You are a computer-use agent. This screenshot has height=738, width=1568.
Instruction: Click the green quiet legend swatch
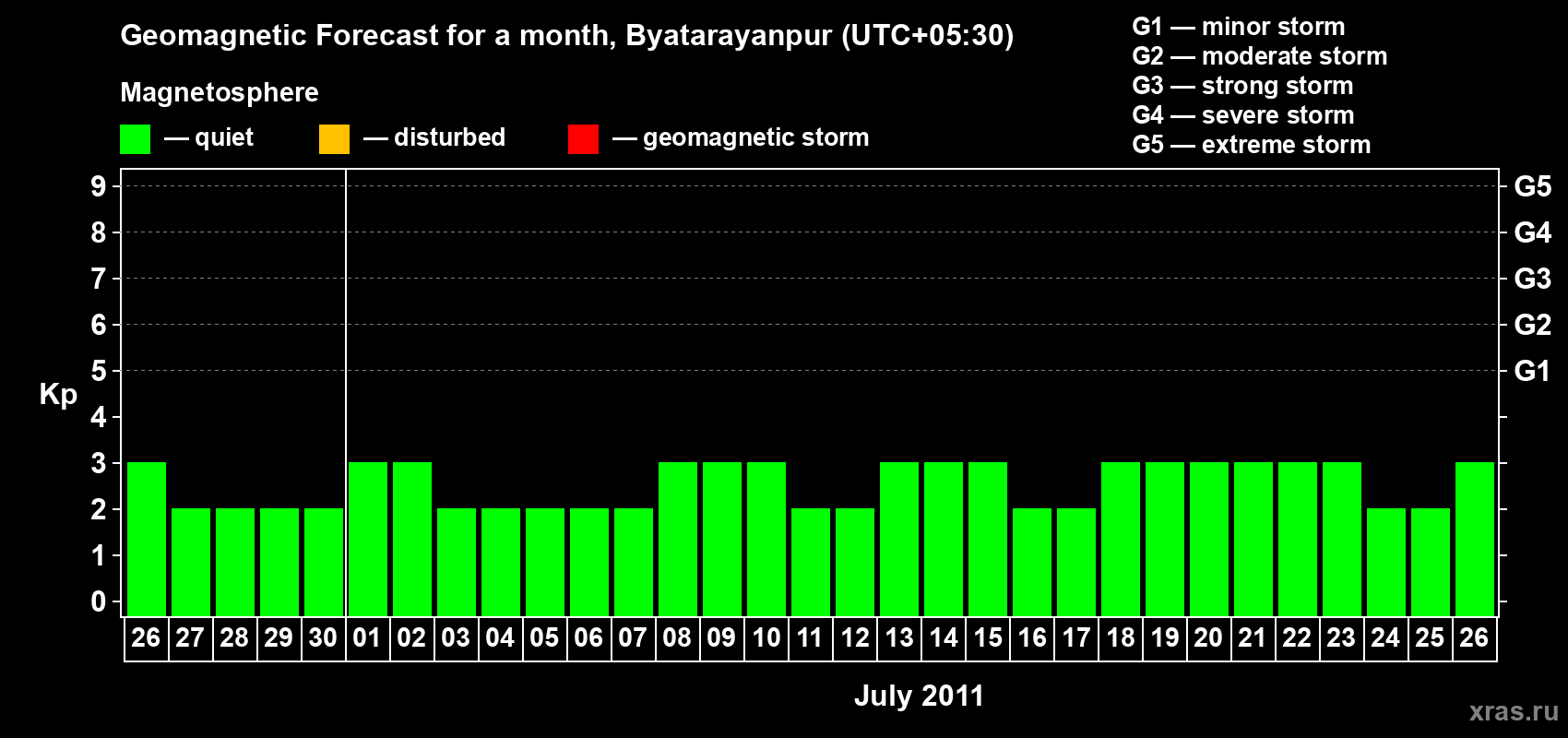pyautogui.click(x=135, y=139)
